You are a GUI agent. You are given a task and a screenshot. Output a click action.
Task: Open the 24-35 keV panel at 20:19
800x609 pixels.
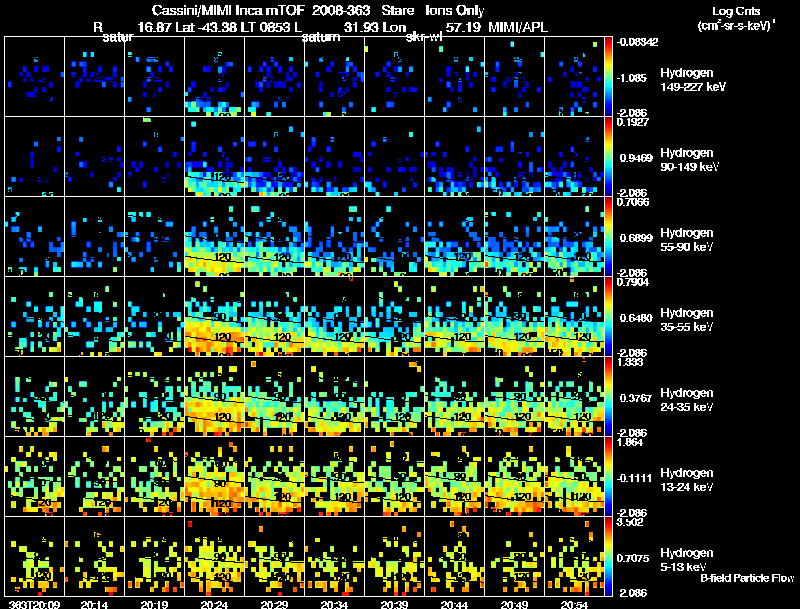click(x=155, y=397)
